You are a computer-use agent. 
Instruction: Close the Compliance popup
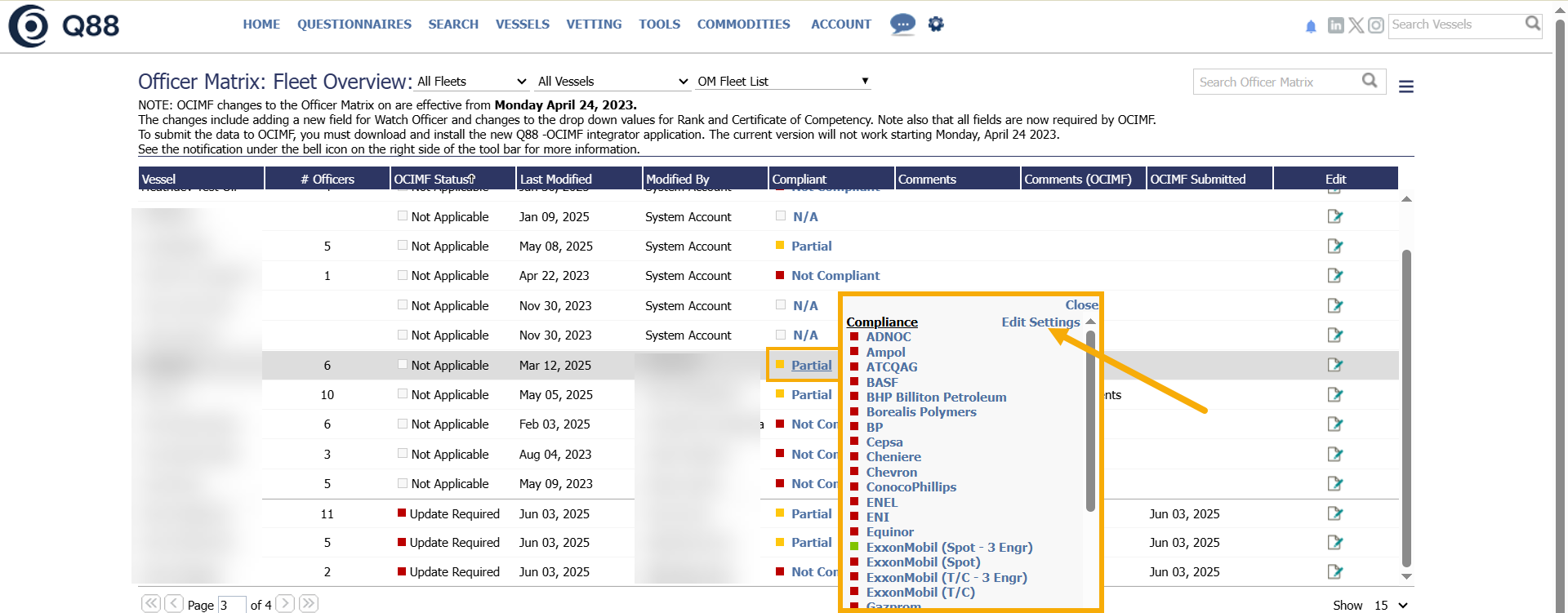click(x=1081, y=305)
